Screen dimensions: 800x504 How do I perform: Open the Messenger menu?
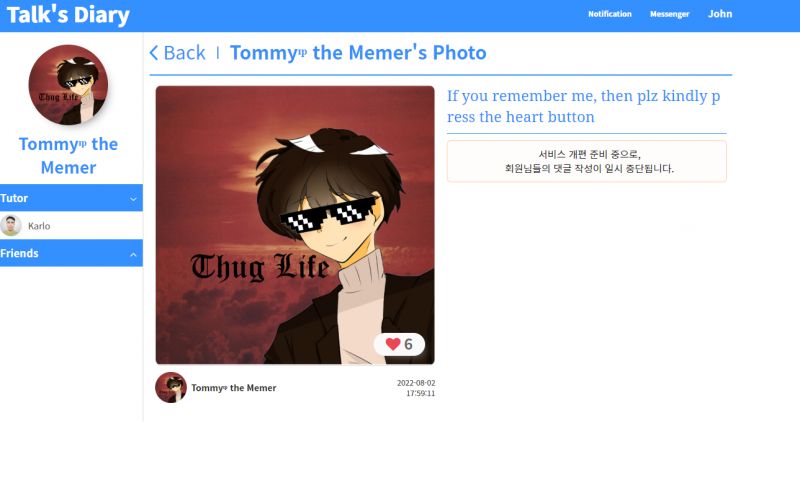click(669, 14)
